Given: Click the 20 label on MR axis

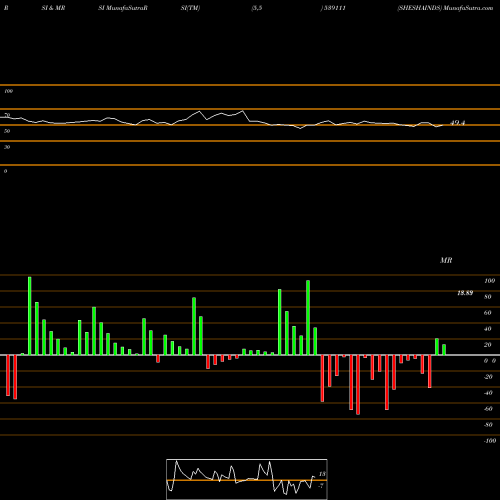Looking at the screenshot, I should (488, 345).
